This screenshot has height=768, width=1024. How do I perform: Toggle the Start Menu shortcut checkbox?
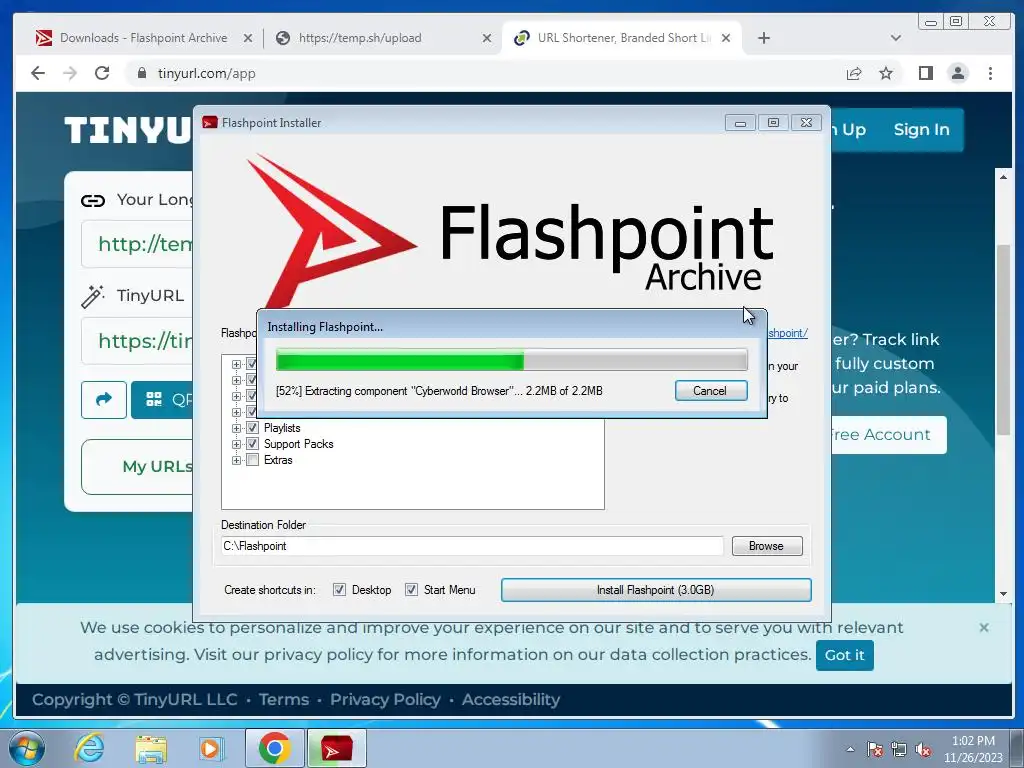411,590
